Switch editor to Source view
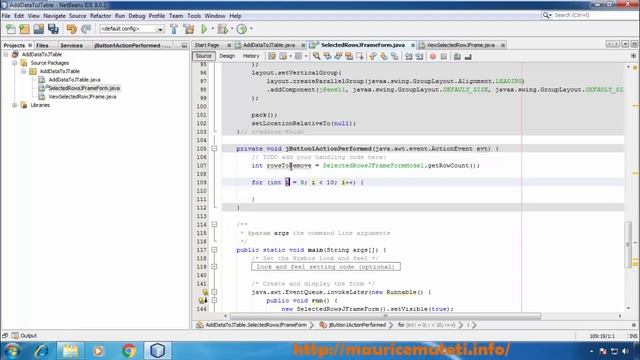The height and width of the screenshot is (360, 640). pos(203,56)
